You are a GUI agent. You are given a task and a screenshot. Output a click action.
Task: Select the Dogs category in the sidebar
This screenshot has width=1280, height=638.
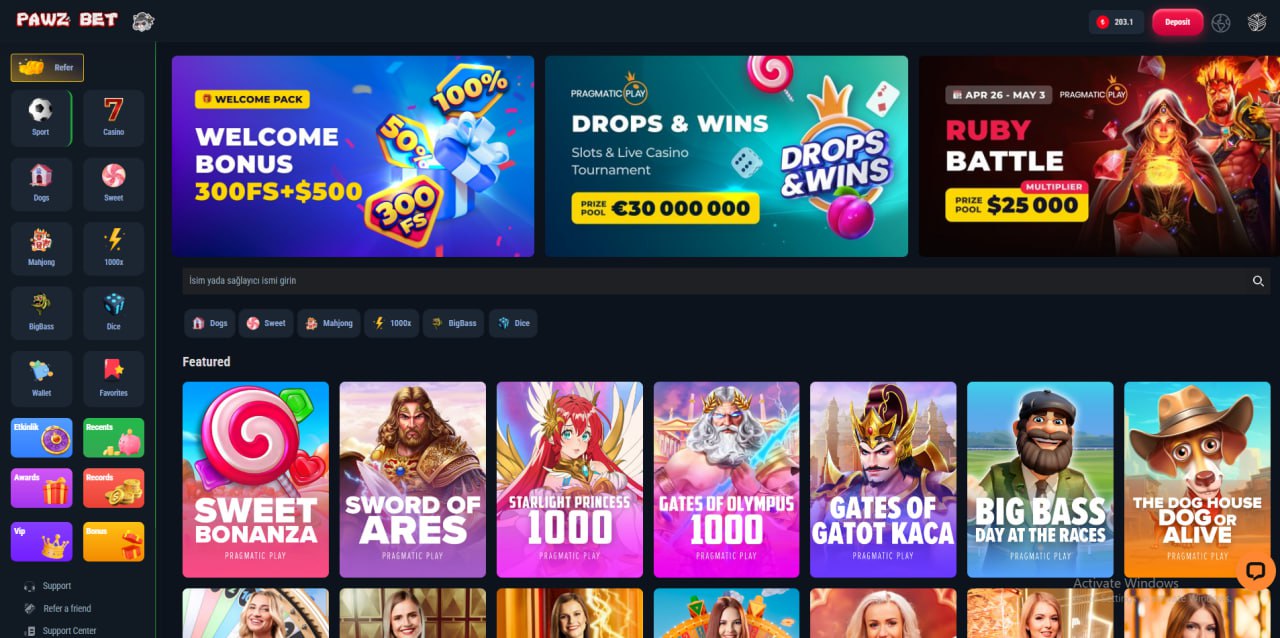(41, 184)
